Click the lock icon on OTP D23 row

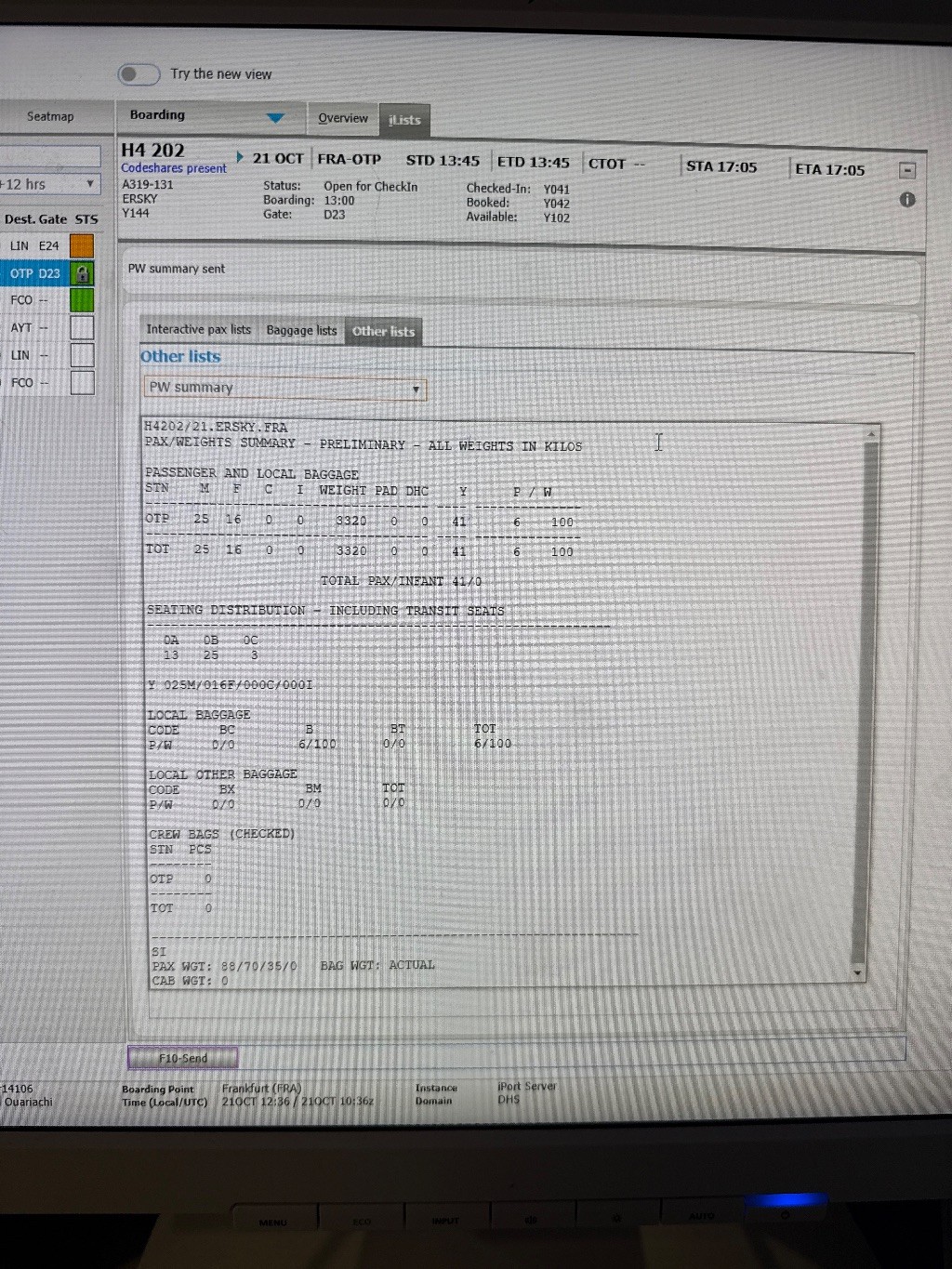[x=83, y=273]
